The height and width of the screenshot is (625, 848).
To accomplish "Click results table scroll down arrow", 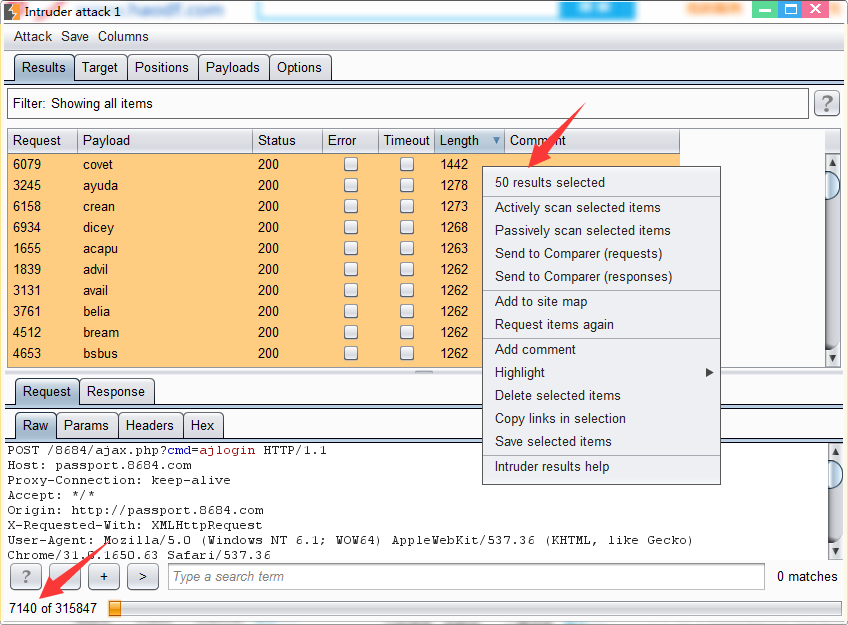I will pos(832,358).
